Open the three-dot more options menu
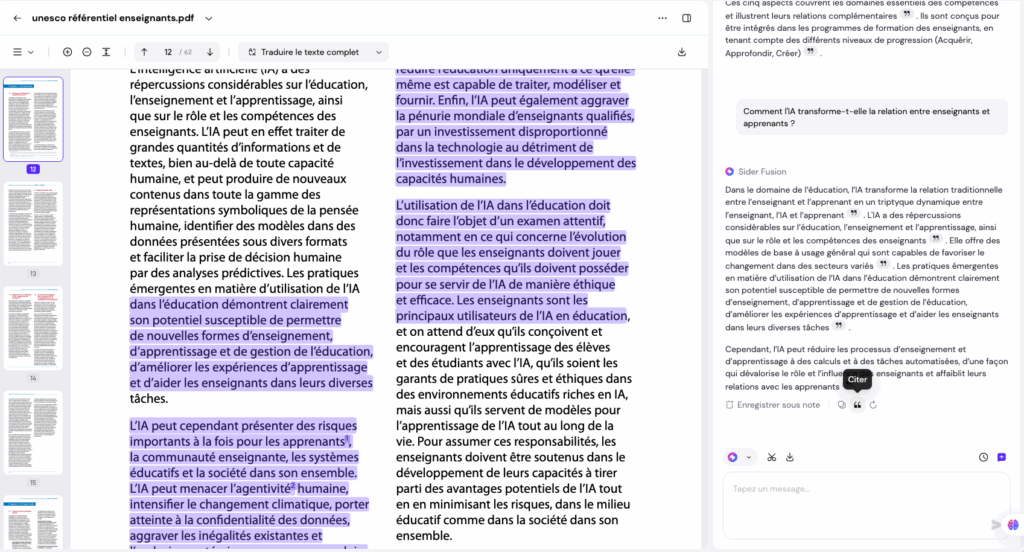 click(x=662, y=18)
